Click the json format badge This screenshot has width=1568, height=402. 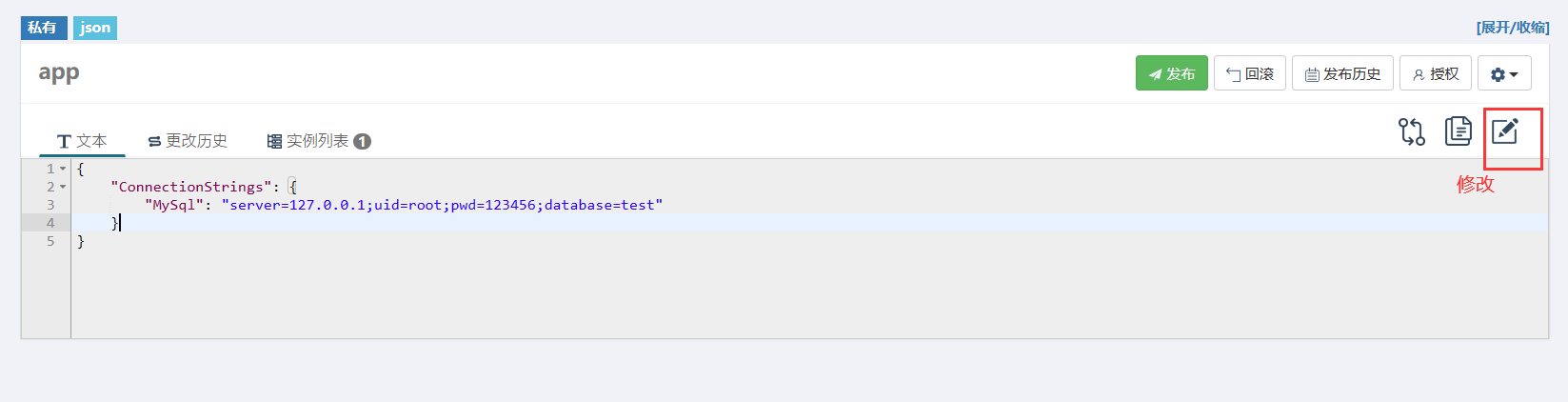pyautogui.click(x=95, y=28)
